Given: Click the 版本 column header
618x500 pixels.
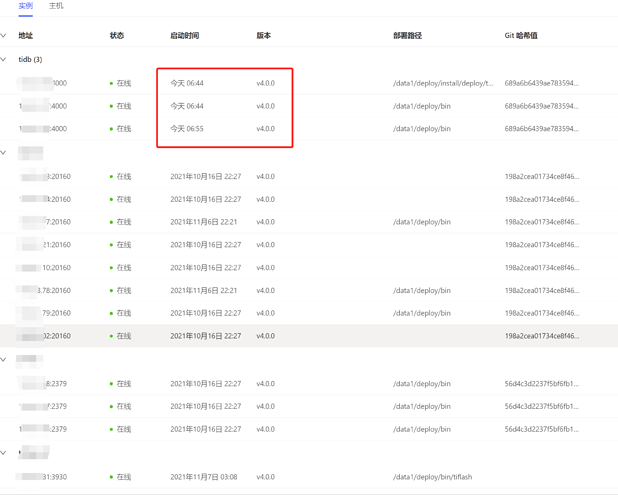Looking at the screenshot, I should click(264, 35).
